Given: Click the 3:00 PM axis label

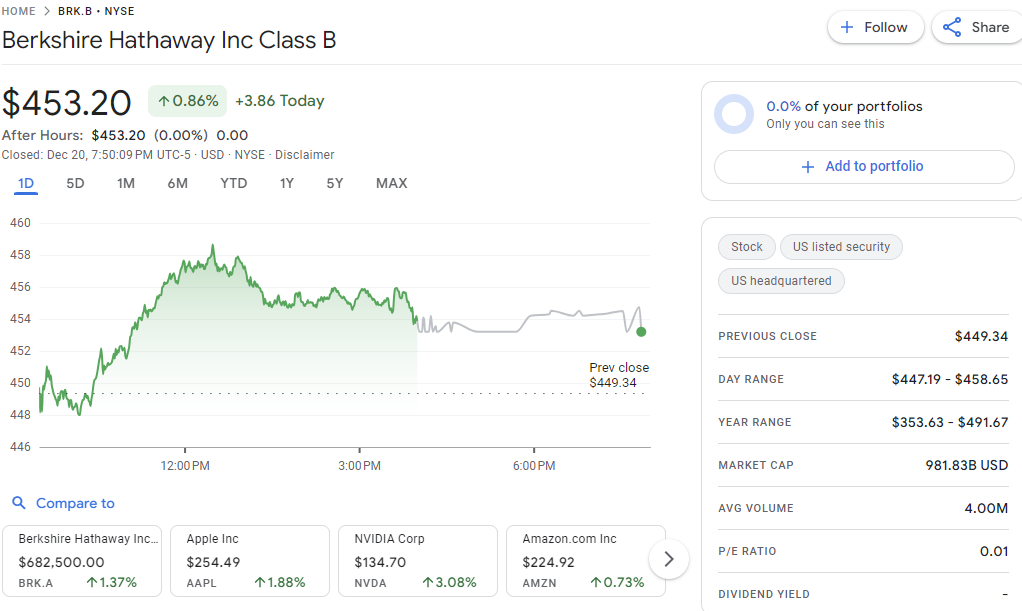Looking at the screenshot, I should tap(359, 466).
